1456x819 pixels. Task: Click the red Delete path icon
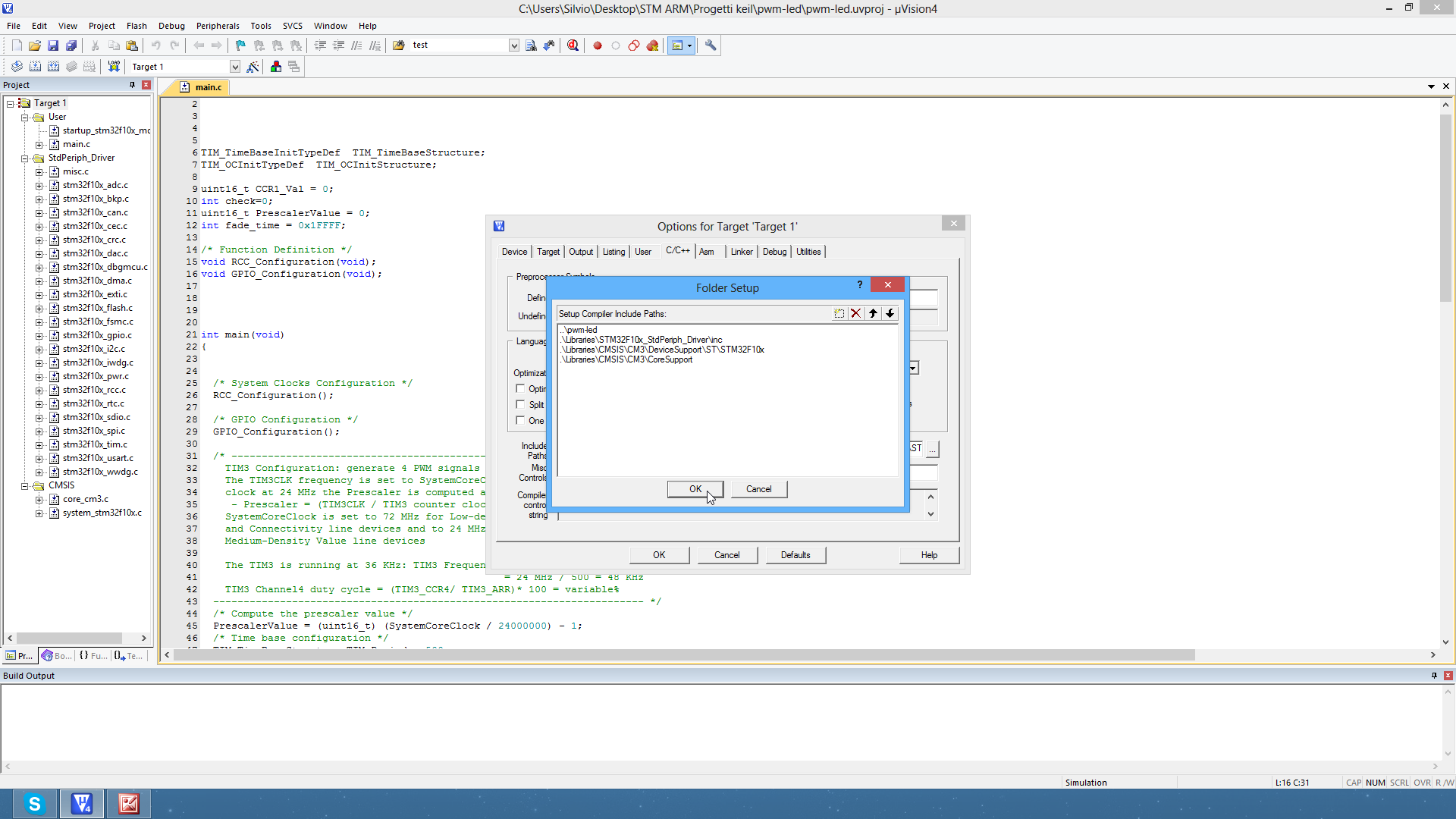click(856, 313)
